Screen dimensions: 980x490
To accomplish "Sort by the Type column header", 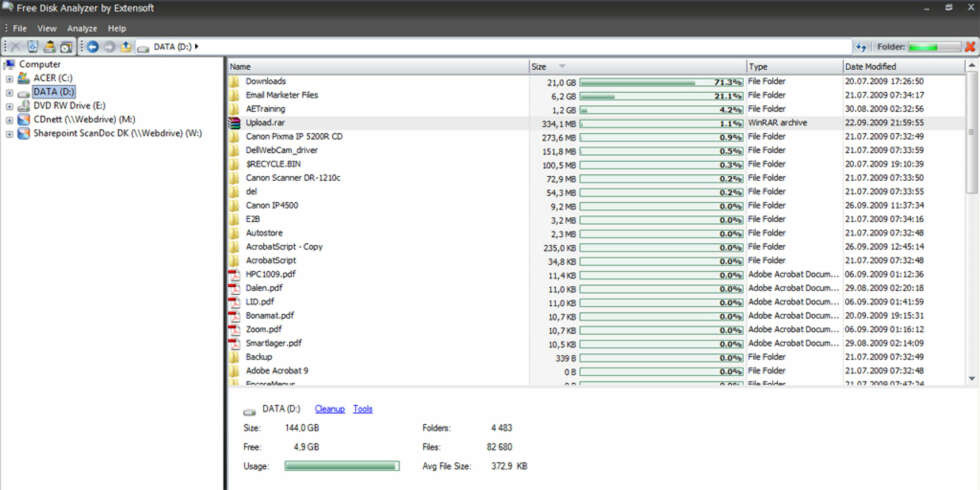I will click(x=794, y=66).
